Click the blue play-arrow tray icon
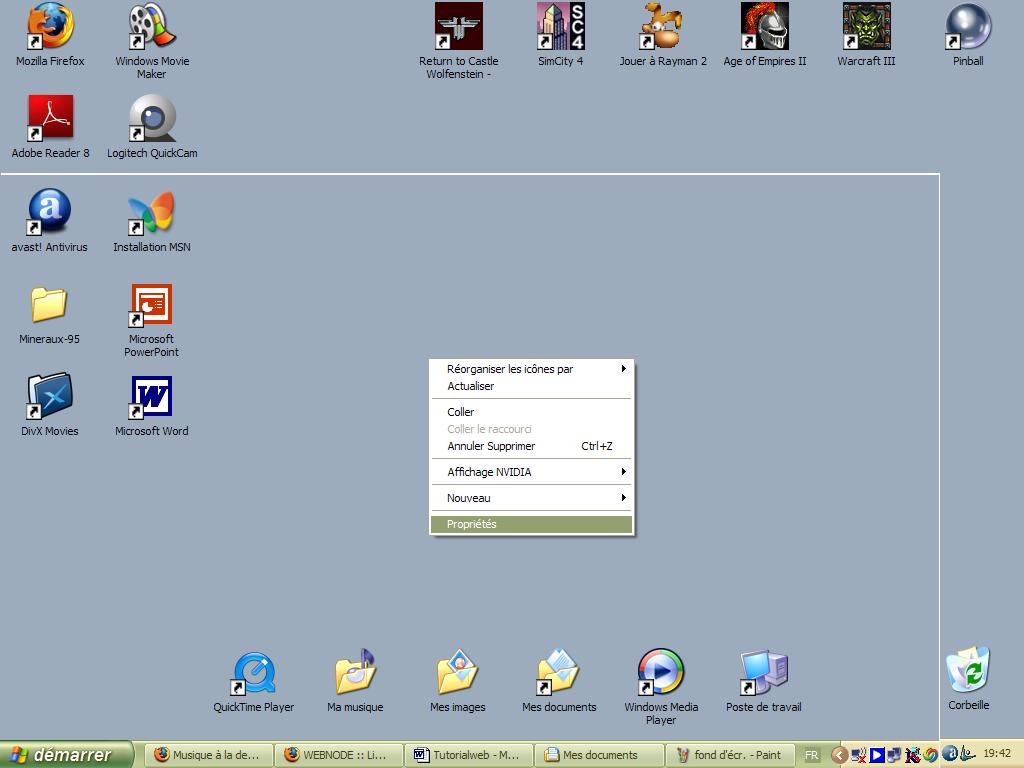 click(x=877, y=756)
